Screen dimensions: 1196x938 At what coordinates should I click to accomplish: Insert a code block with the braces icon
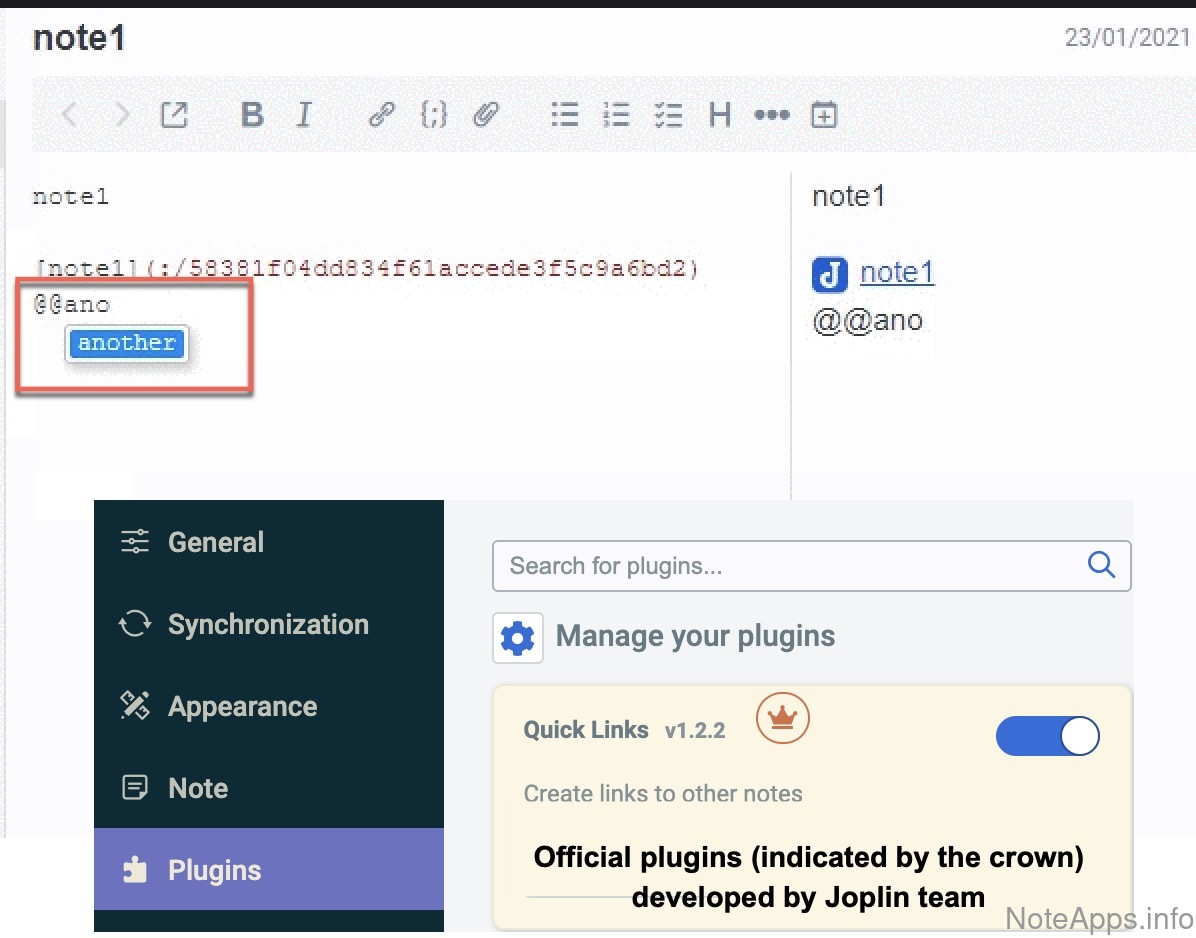[x=433, y=115]
